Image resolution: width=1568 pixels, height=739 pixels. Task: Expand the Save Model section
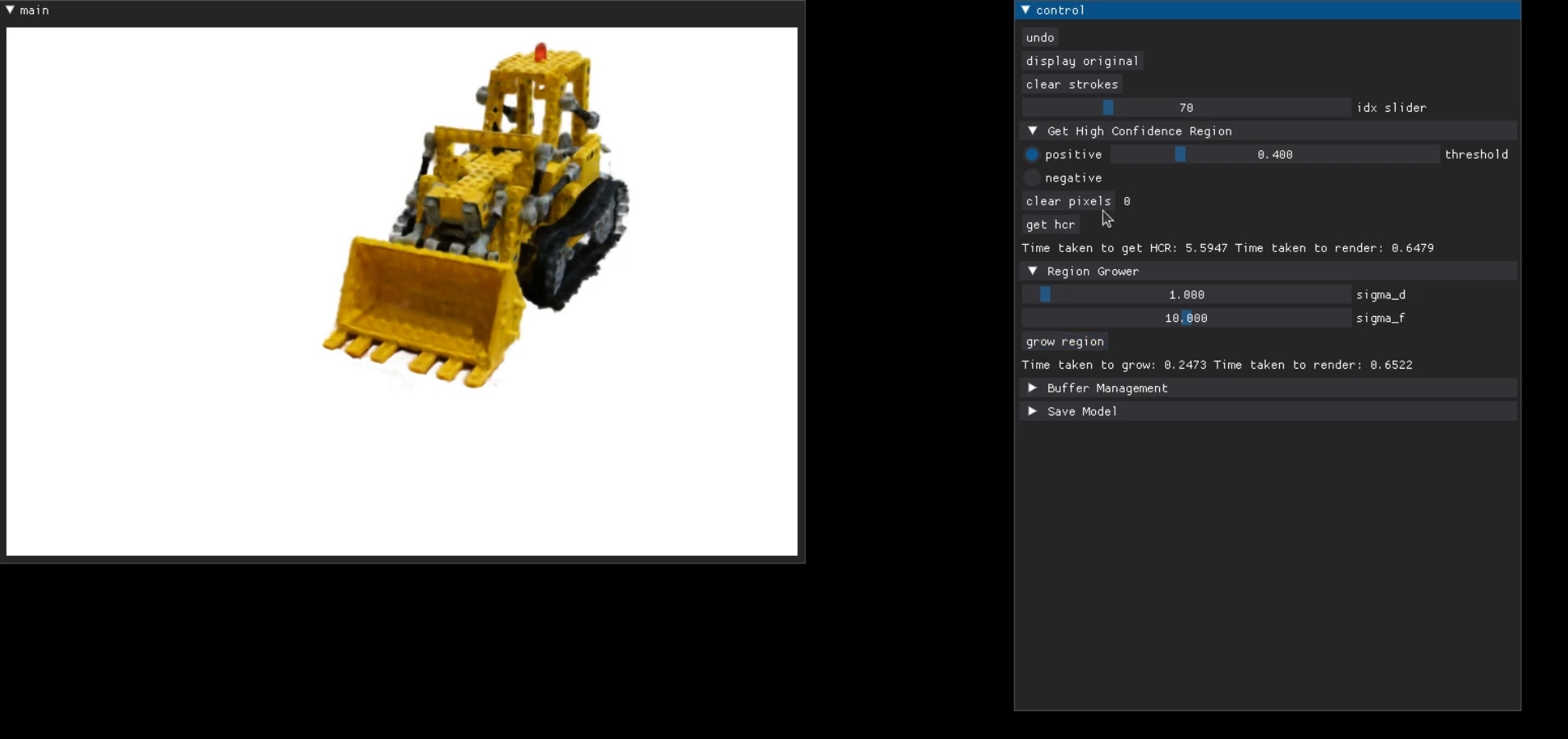tap(1033, 411)
